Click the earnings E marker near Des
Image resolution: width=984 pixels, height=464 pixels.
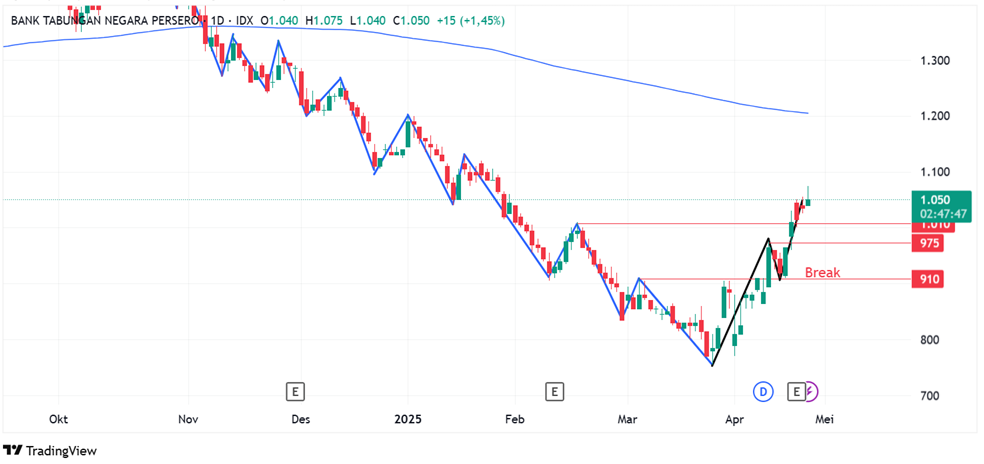[295, 392]
